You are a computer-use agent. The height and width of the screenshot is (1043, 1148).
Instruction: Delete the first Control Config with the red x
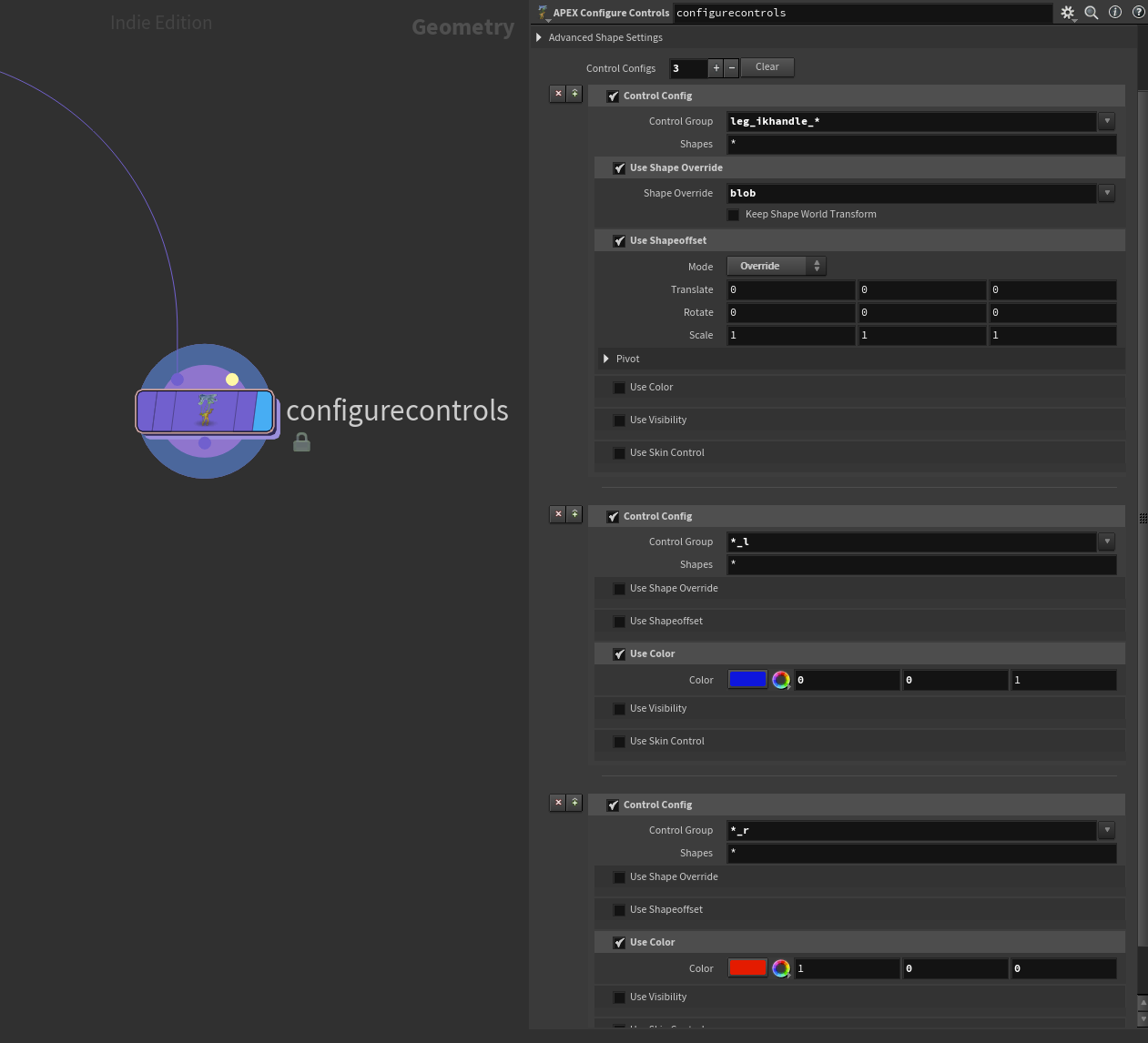558,94
